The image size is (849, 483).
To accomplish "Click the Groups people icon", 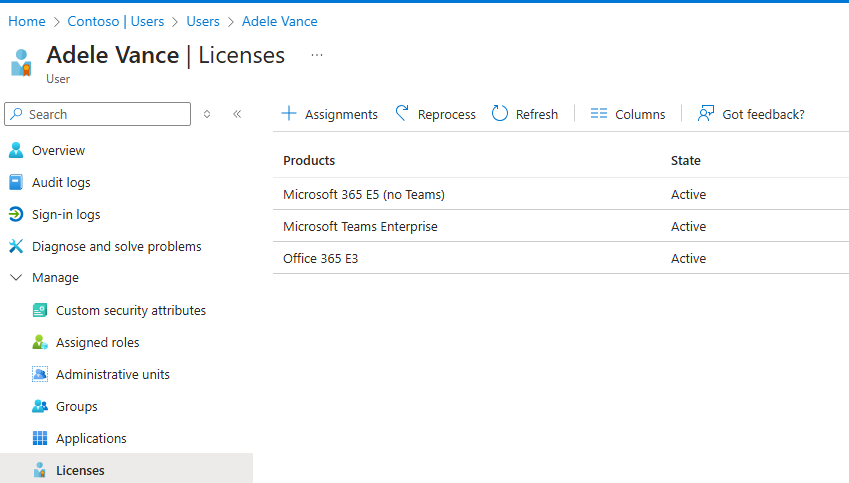I will pyautogui.click(x=40, y=406).
